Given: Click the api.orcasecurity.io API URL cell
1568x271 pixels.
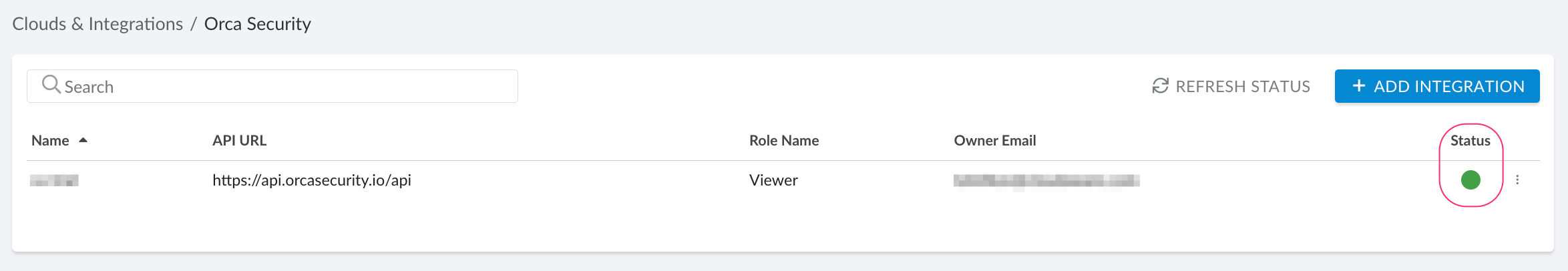Looking at the screenshot, I should coord(312,180).
